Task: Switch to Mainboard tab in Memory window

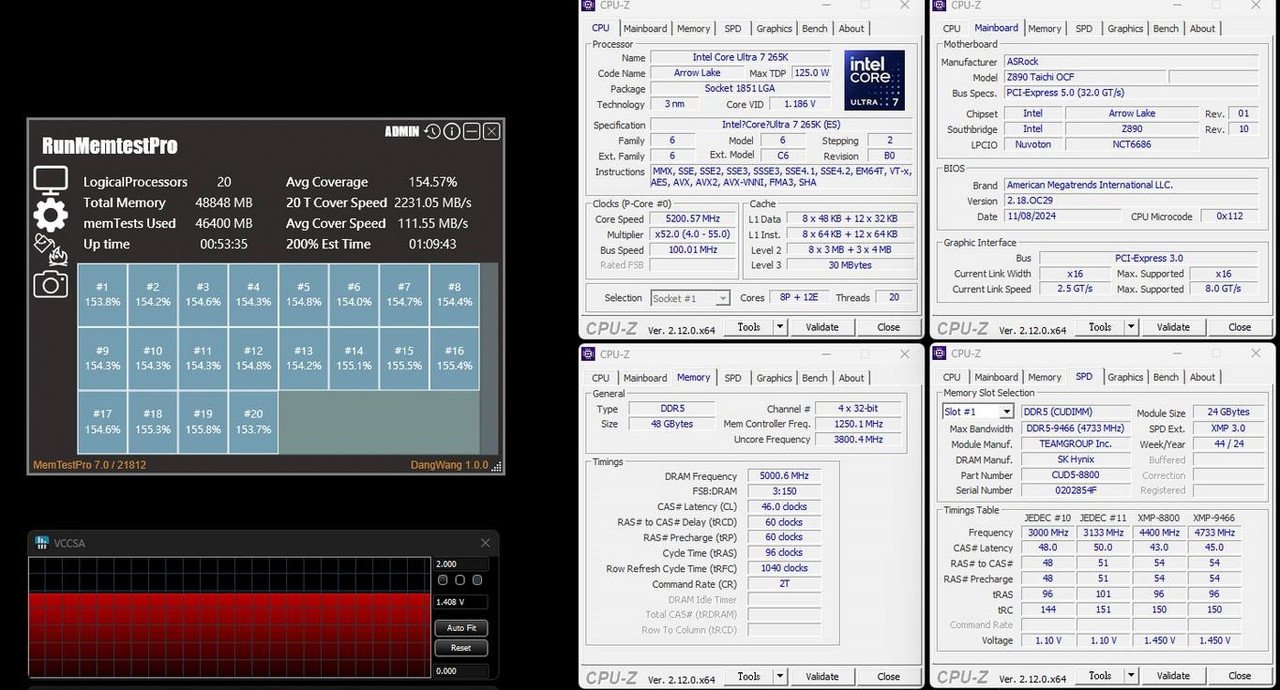Action: pos(645,378)
